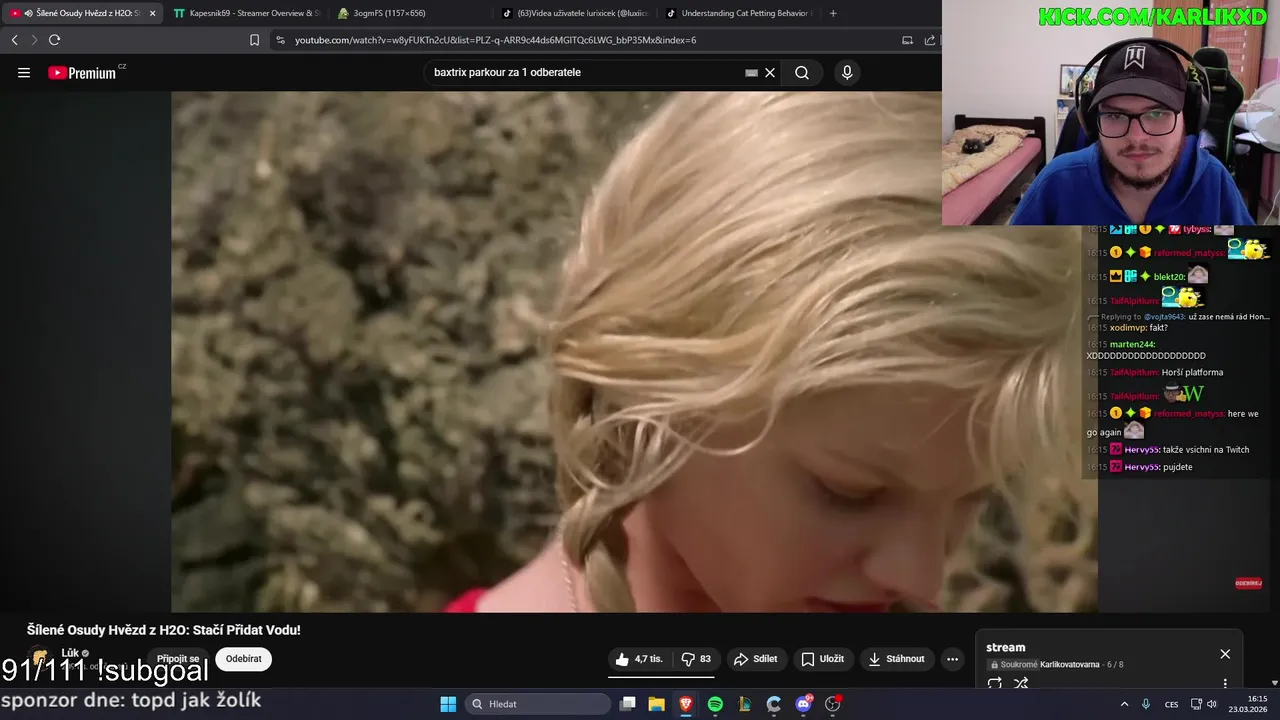Open File Explorer from taskbar
This screenshot has width=1280, height=720.
[x=657, y=704]
